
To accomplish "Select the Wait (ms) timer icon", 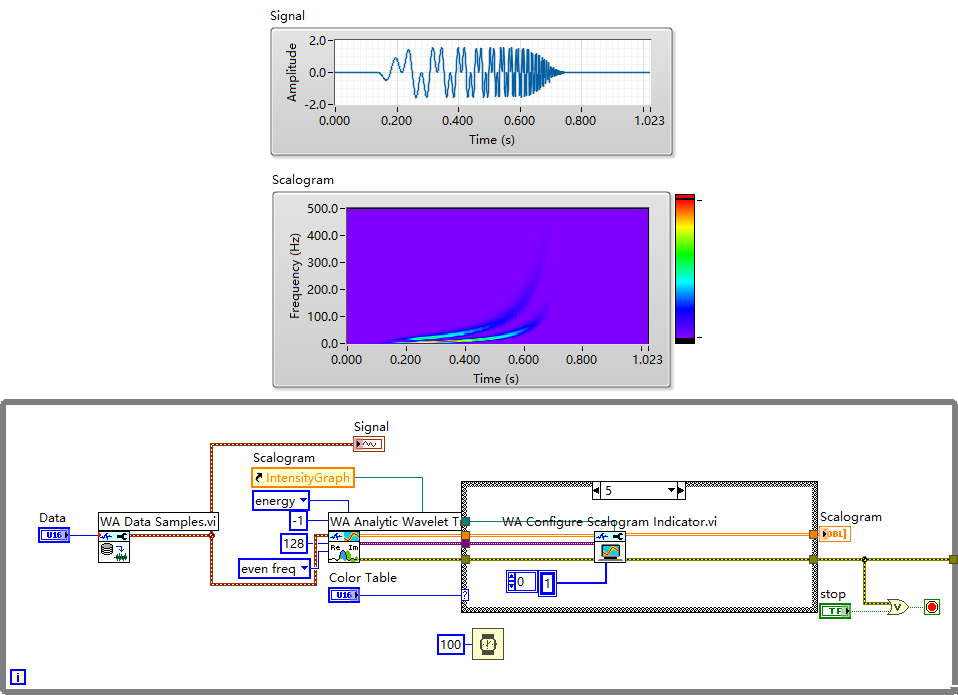I will 488,644.
